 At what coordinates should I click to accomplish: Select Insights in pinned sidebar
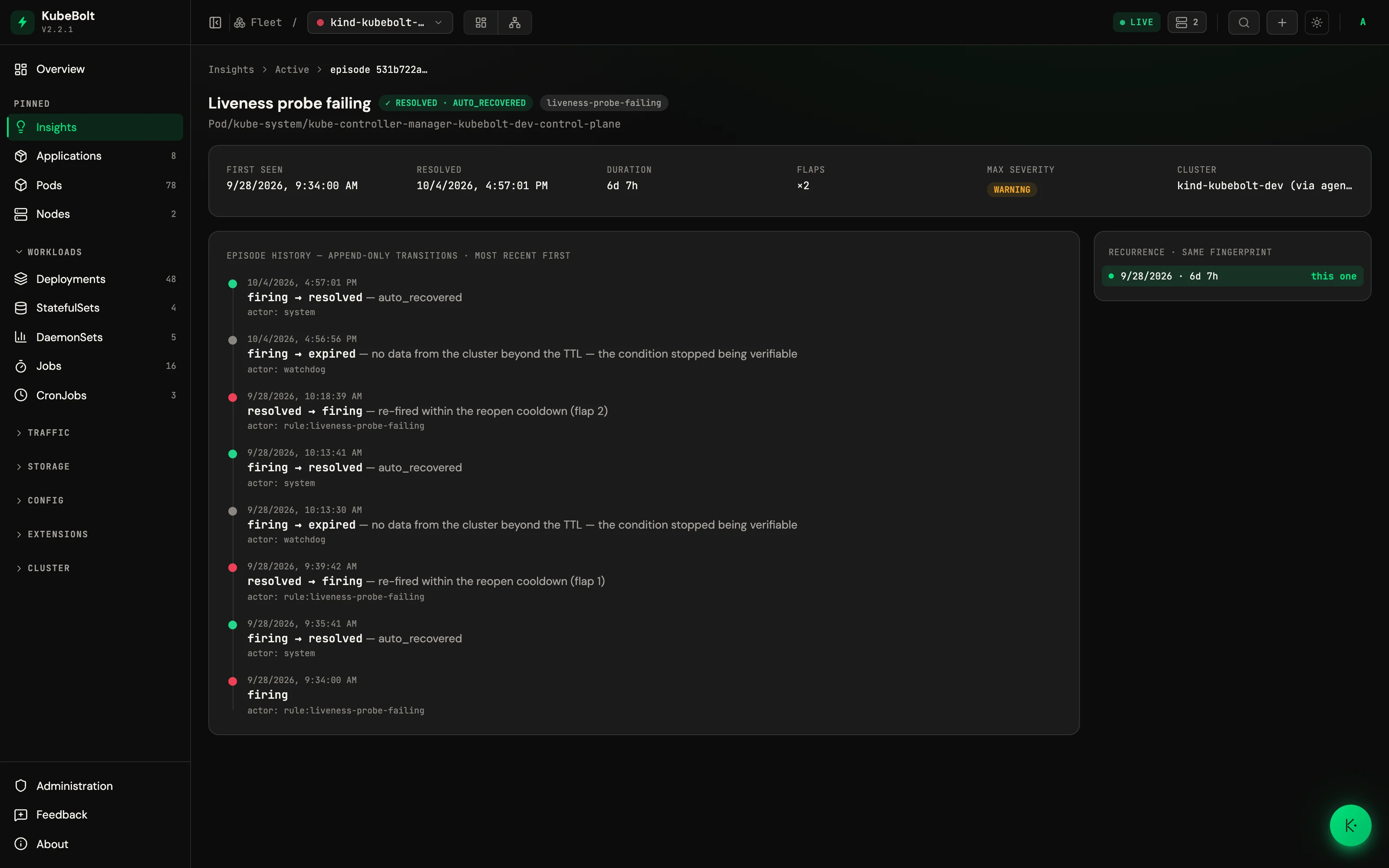tap(95, 127)
